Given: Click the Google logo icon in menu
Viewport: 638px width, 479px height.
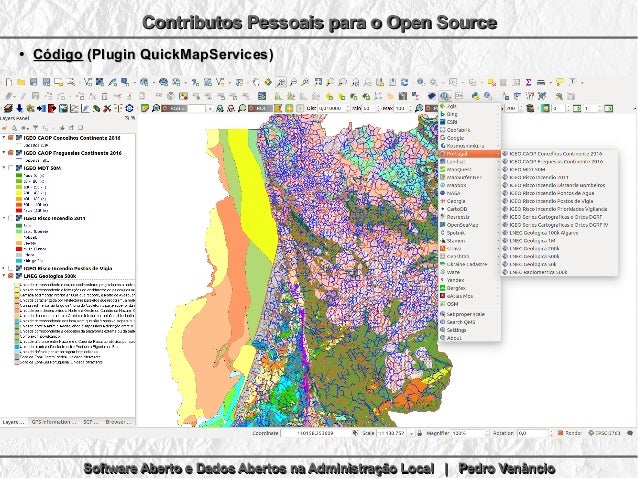Looking at the screenshot, I should (443, 138).
